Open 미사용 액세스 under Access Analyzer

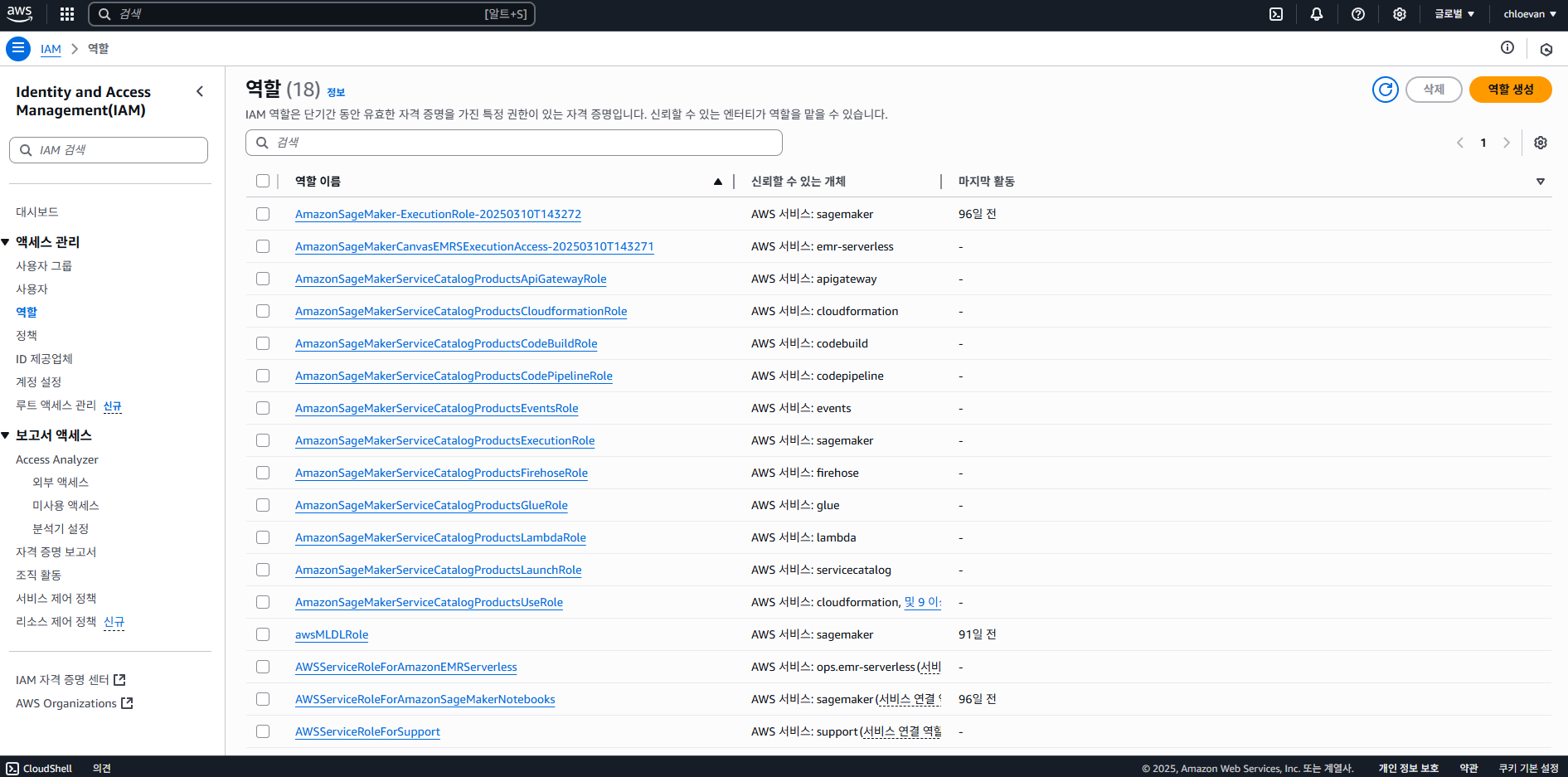coord(66,506)
